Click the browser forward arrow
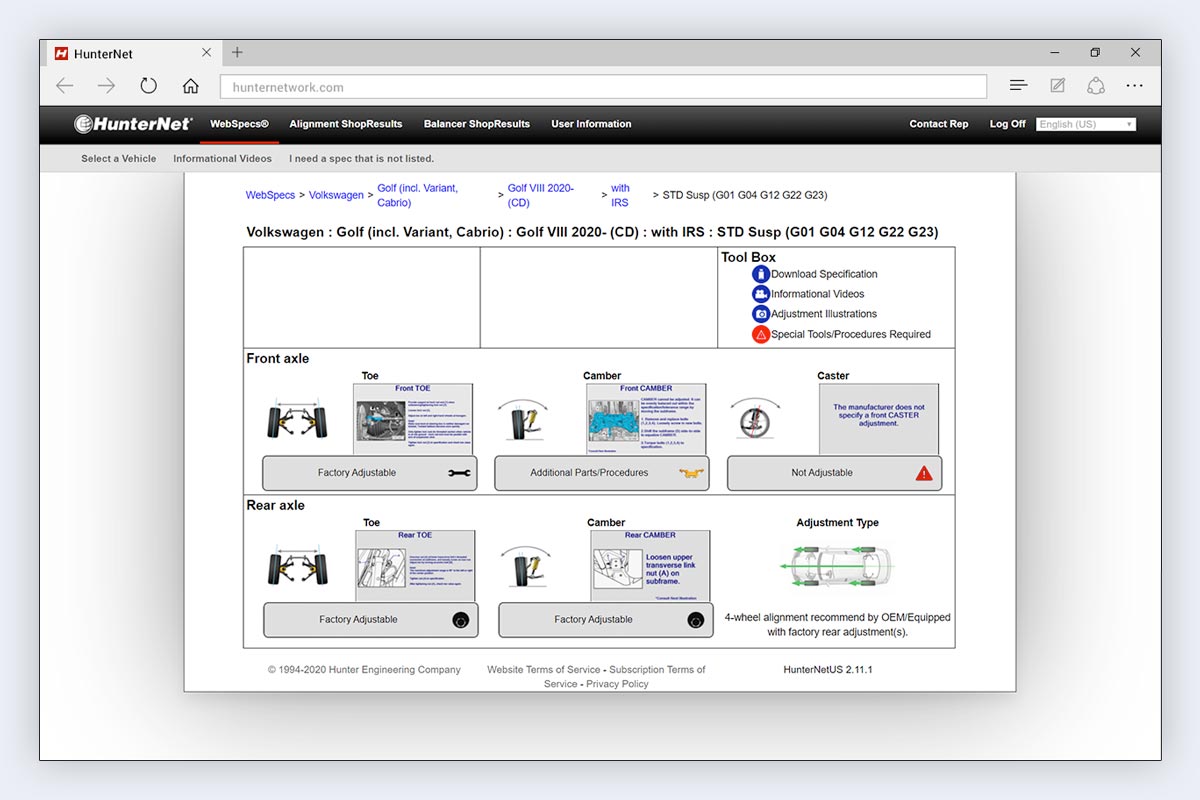Image resolution: width=1200 pixels, height=800 pixels. pyautogui.click(x=106, y=86)
